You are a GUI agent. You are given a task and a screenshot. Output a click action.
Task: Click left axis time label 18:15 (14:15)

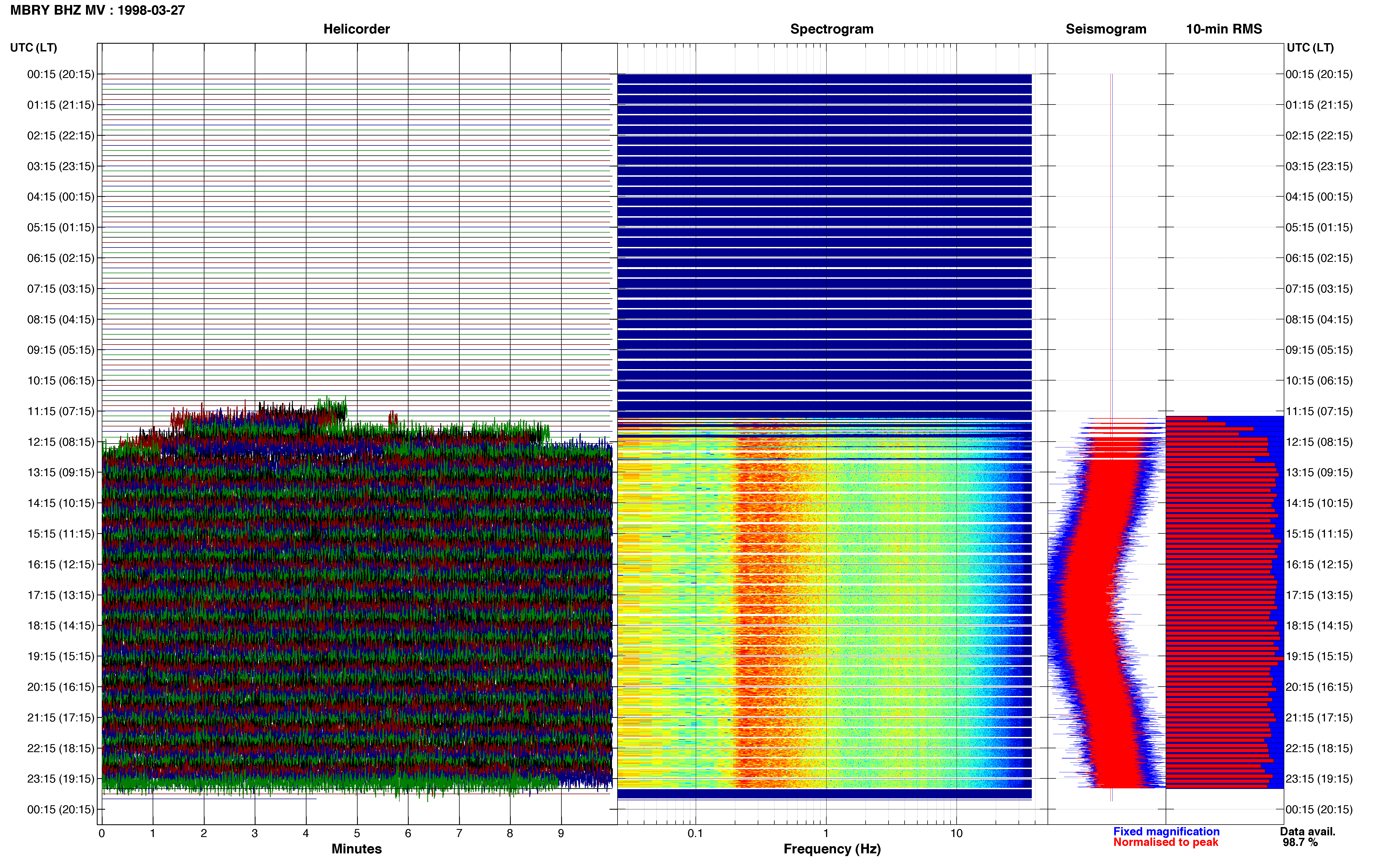point(61,626)
